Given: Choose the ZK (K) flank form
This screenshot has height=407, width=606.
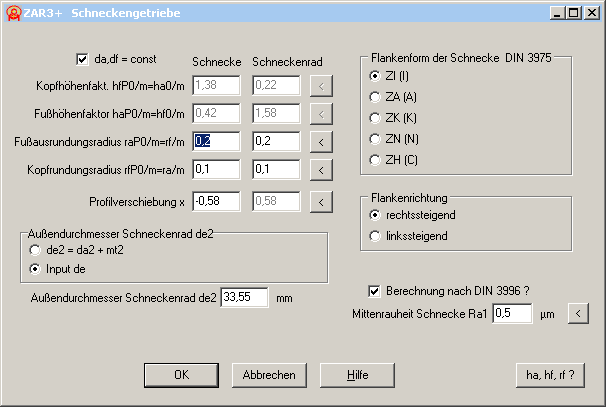Looking at the screenshot, I should click(x=376, y=117).
